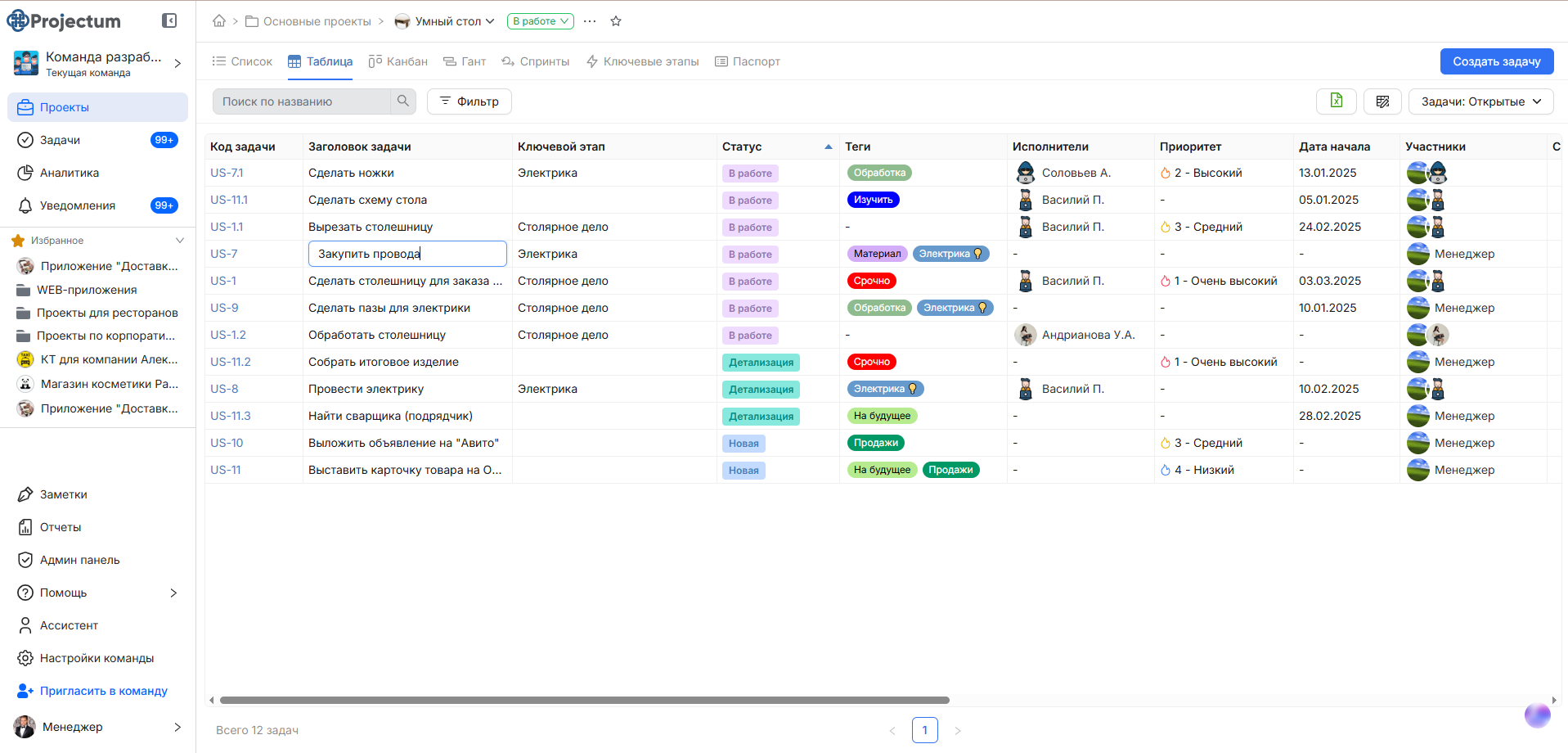Export the table to Excel
Screen dimensions: 1568x753
pyautogui.click(x=1336, y=101)
